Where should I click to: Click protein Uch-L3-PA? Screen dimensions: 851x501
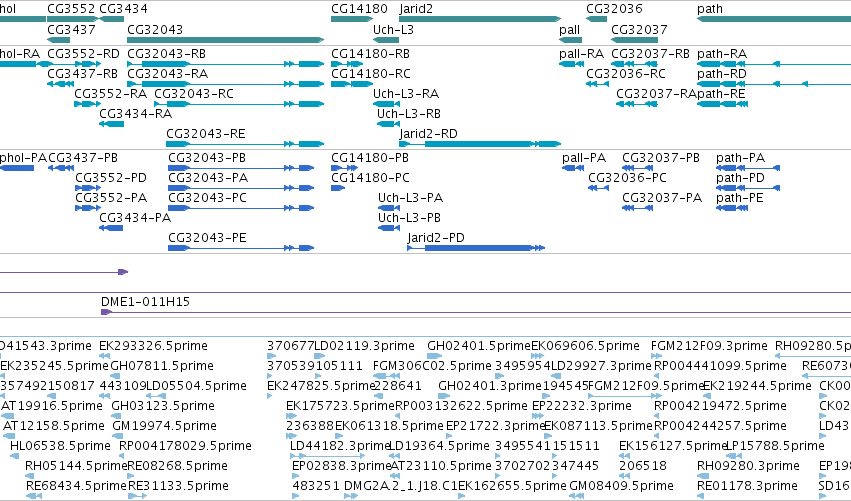coord(410,198)
